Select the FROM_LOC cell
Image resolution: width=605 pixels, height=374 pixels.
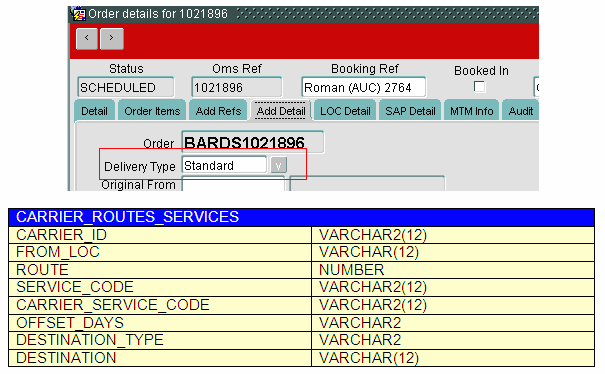click(x=160, y=252)
